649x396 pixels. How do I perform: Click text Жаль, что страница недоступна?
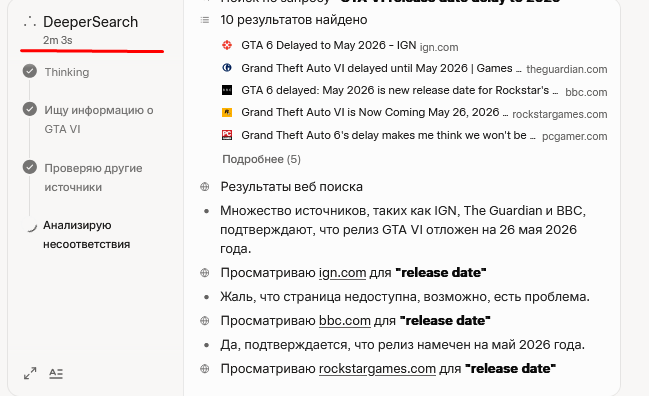405,297
